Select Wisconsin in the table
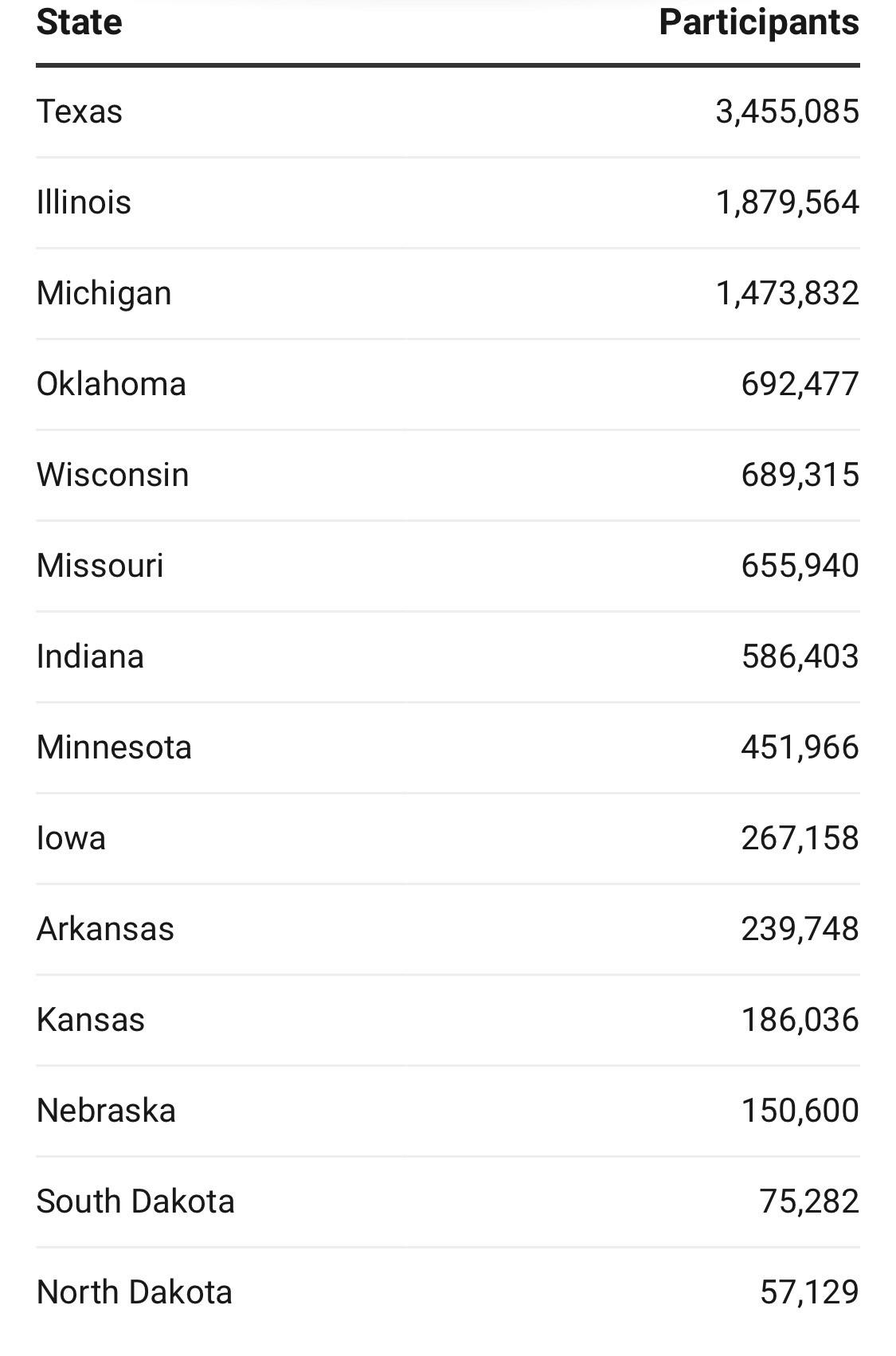Image resolution: width=896 pixels, height=1356 pixels. 113,475
